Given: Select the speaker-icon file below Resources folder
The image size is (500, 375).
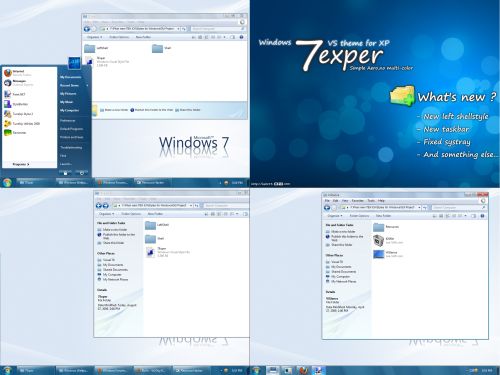Looking at the screenshot, I should click(x=388, y=240).
